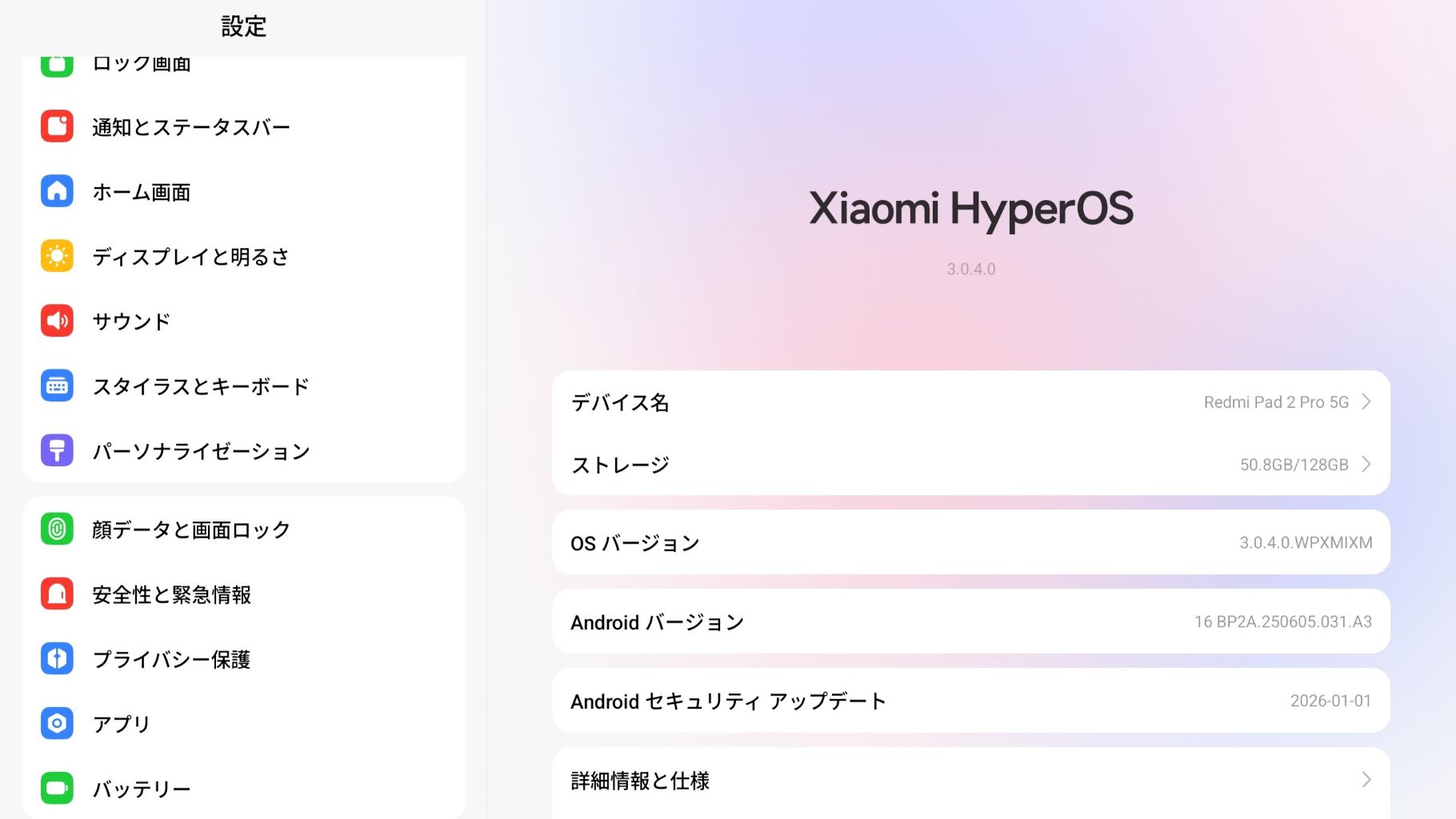
Task: Expand the デバイス名 row chevron
Action: [1366, 402]
